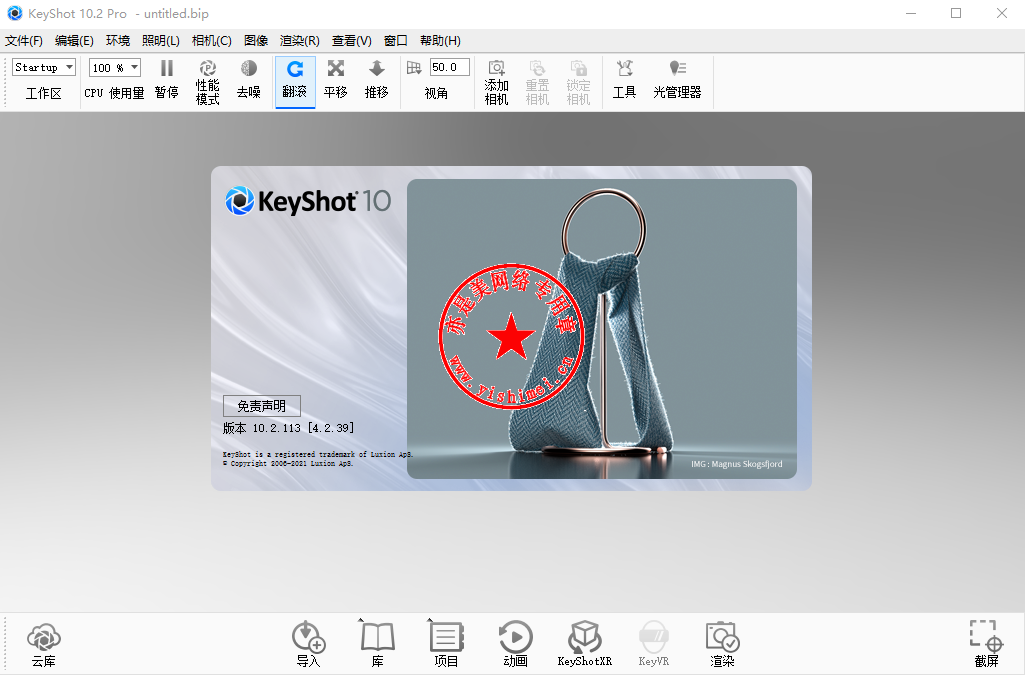Open the Environment (环境) menu
The height and width of the screenshot is (675, 1025).
pyautogui.click(x=118, y=41)
